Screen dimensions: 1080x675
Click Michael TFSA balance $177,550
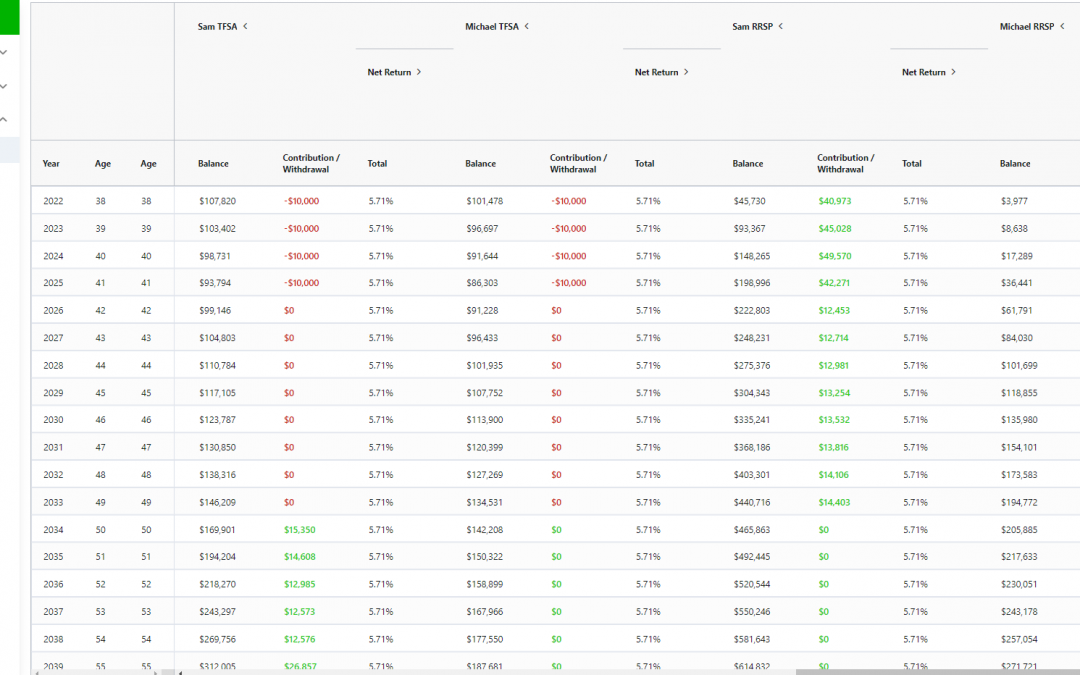485,639
